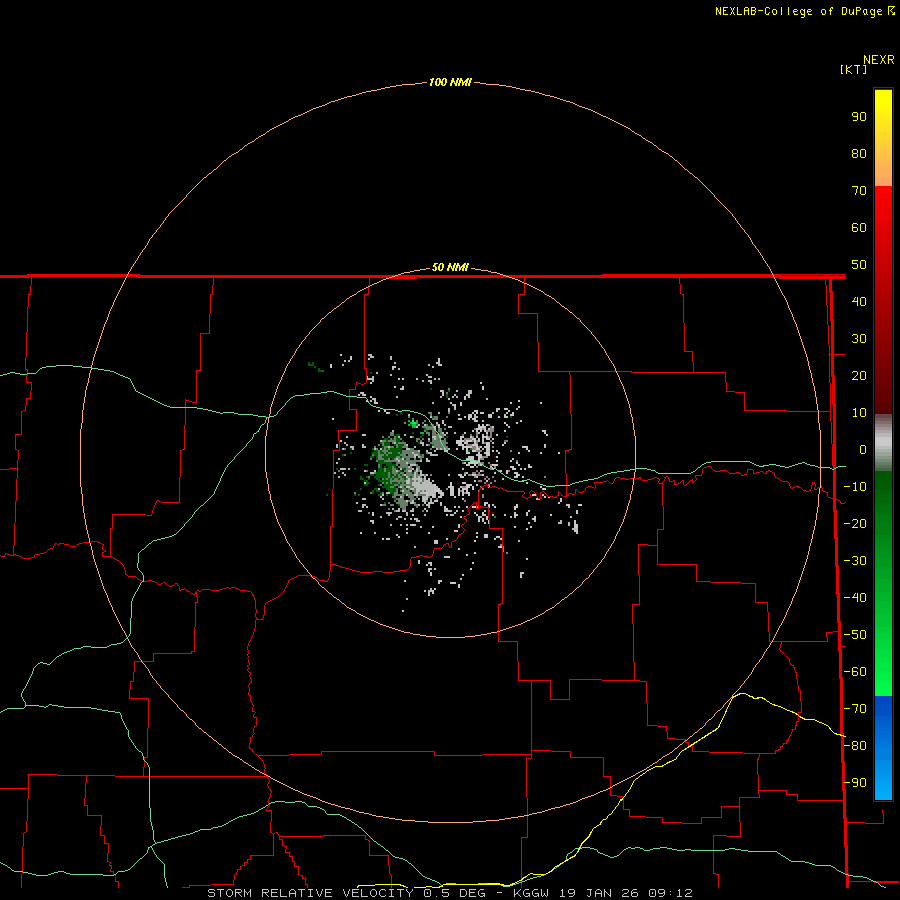900x900 pixels.
Task: Click the -70 knot scale value
Action: (855, 709)
